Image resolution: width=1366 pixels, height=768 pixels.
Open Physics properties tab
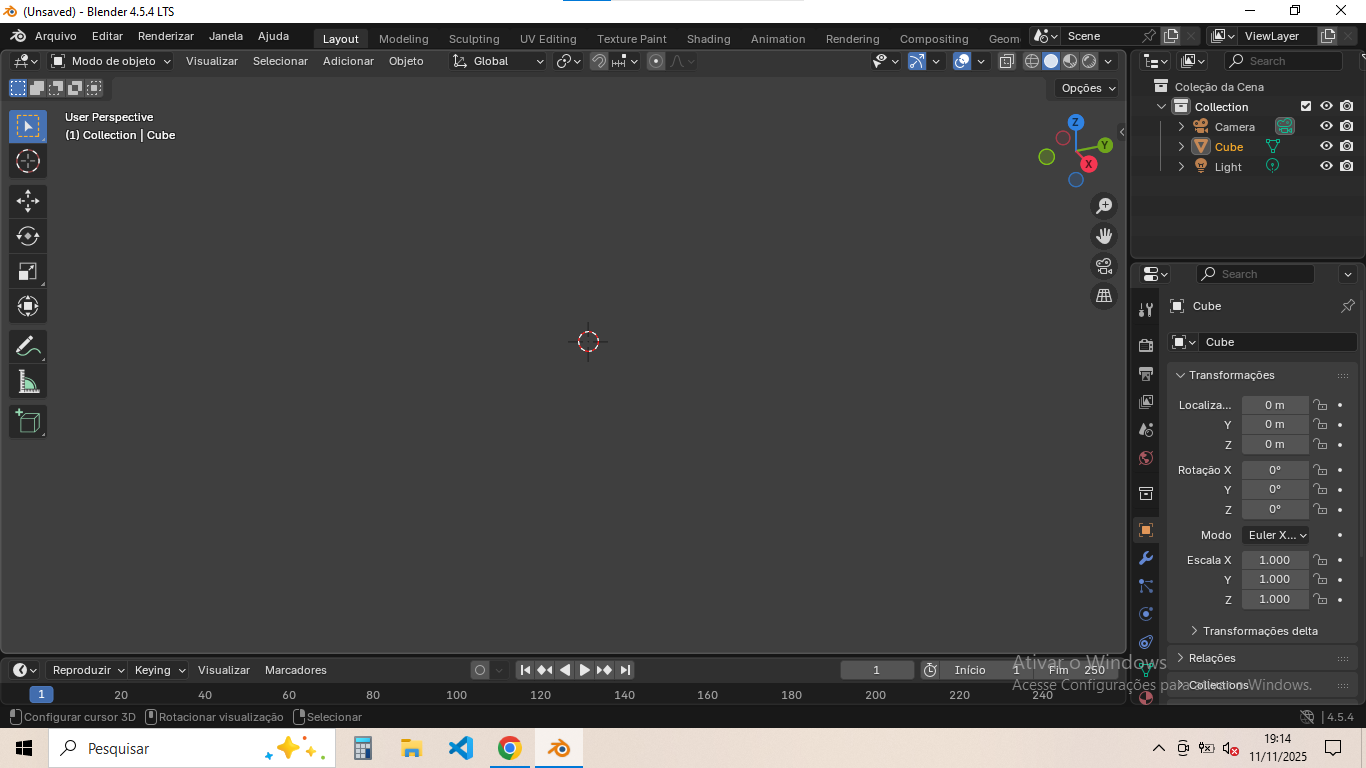(1146, 614)
